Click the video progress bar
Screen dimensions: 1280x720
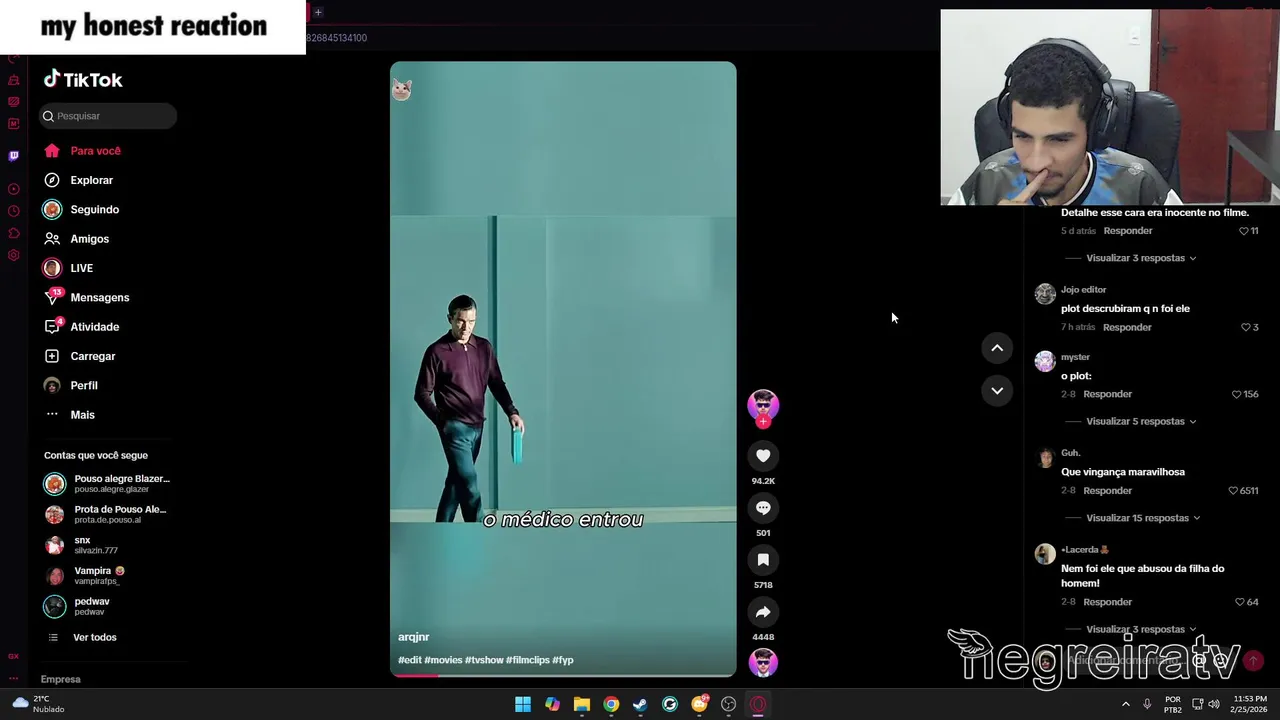click(x=563, y=675)
